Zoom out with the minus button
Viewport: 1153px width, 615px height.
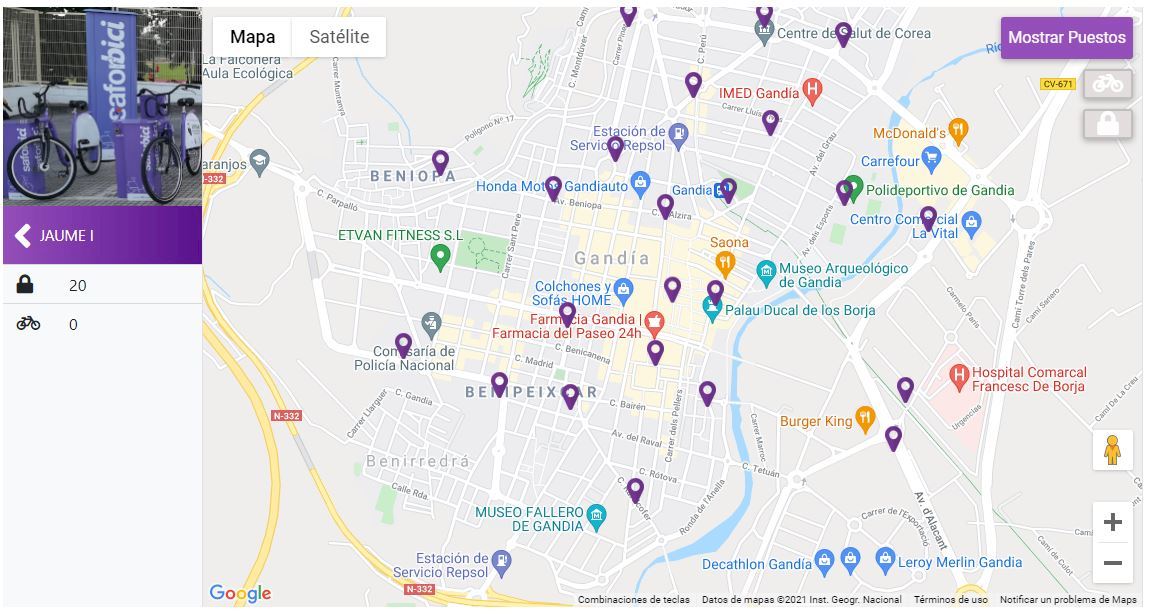tap(1113, 564)
